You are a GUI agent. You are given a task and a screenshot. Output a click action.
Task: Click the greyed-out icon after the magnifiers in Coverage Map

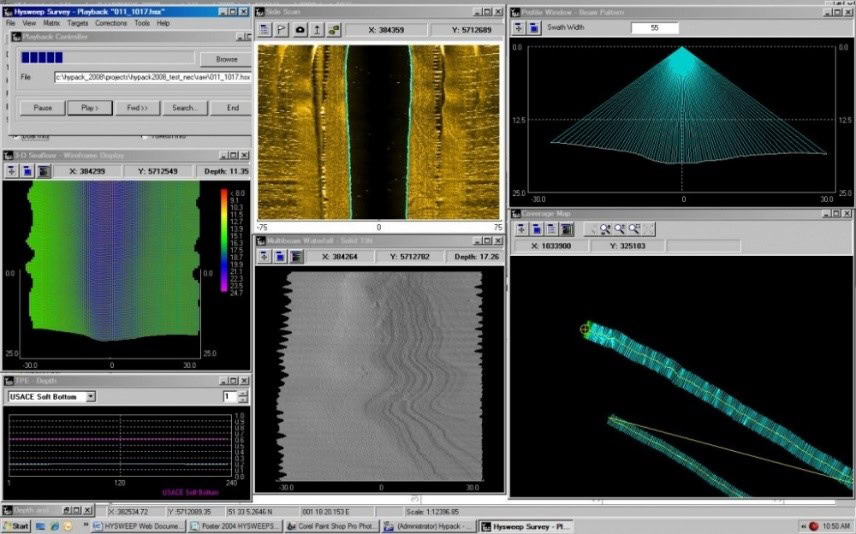click(648, 229)
